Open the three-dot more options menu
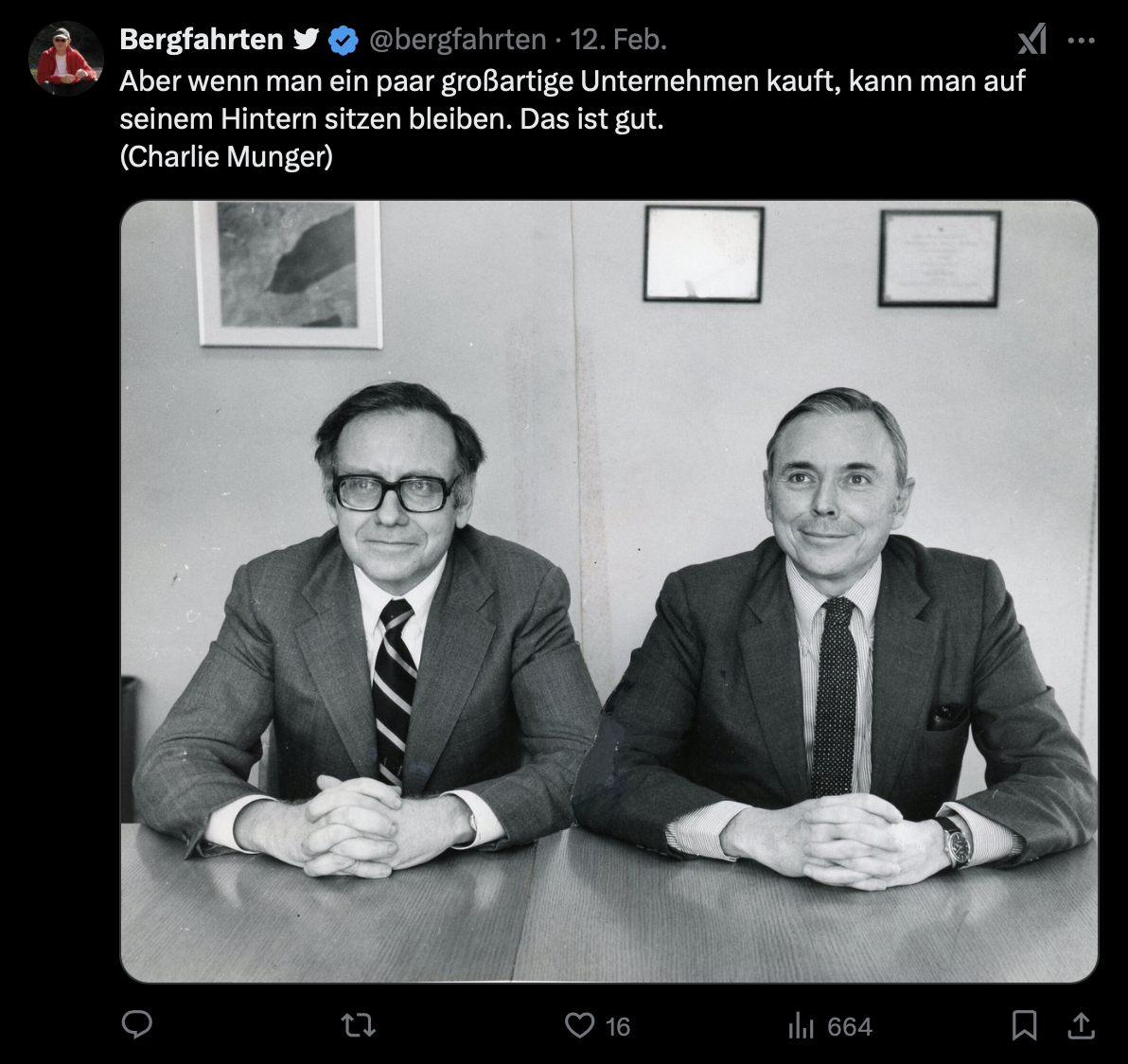This screenshot has width=1128, height=1064. (x=1082, y=41)
